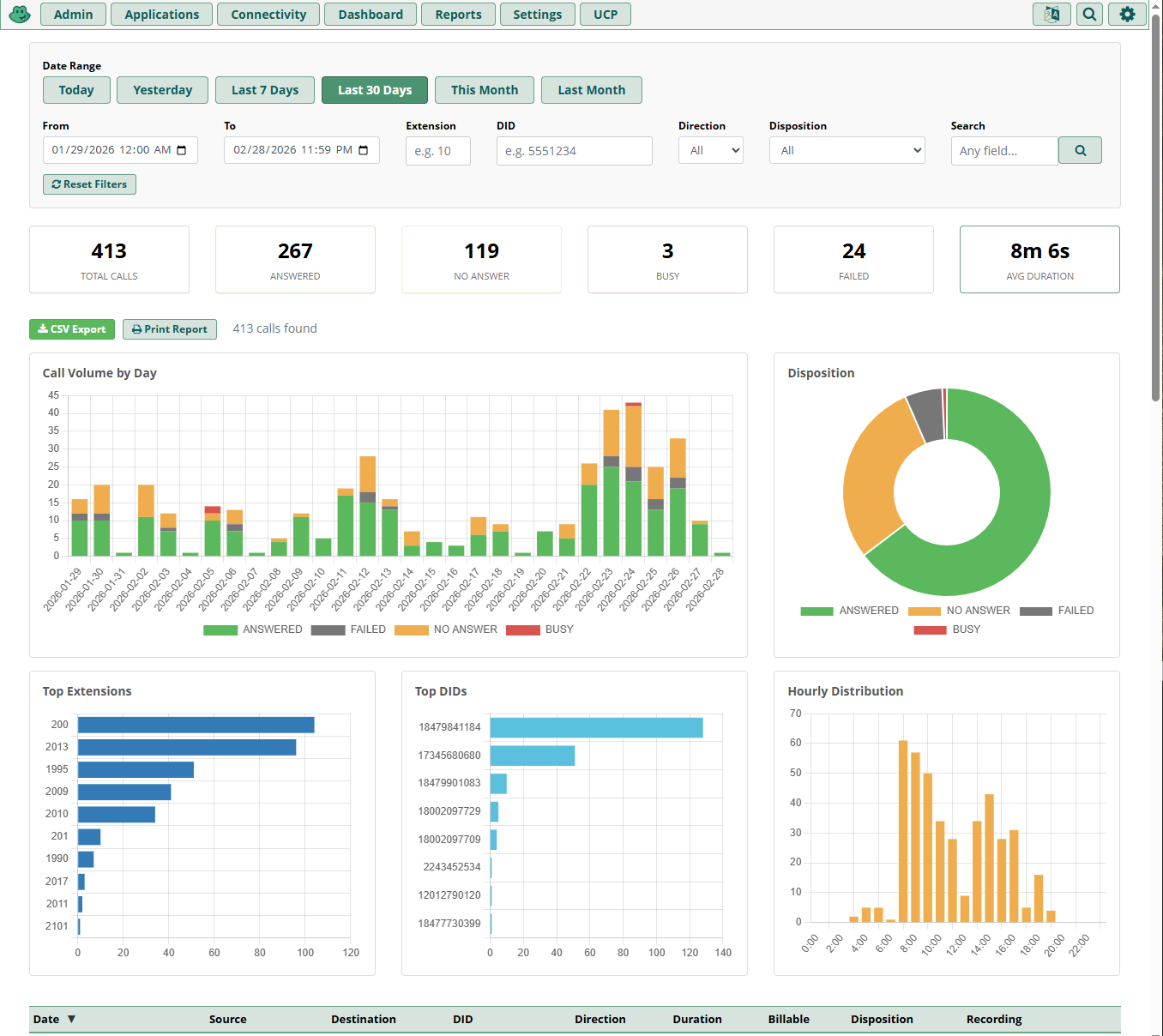This screenshot has width=1163, height=1036.
Task: Open the To date calendar picker icon
Action: 364,149
